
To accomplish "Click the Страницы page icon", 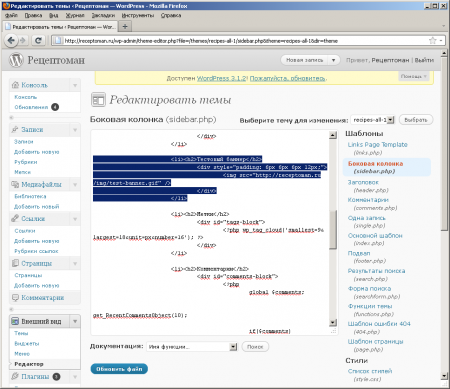I will pyautogui.click(x=15, y=263).
